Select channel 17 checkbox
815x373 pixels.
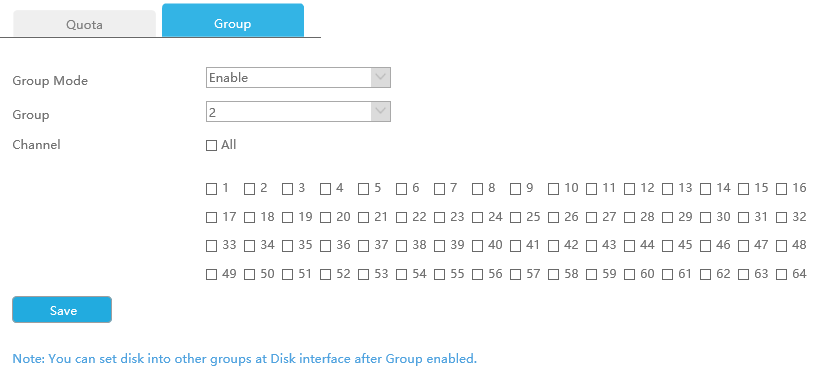pos(211,218)
